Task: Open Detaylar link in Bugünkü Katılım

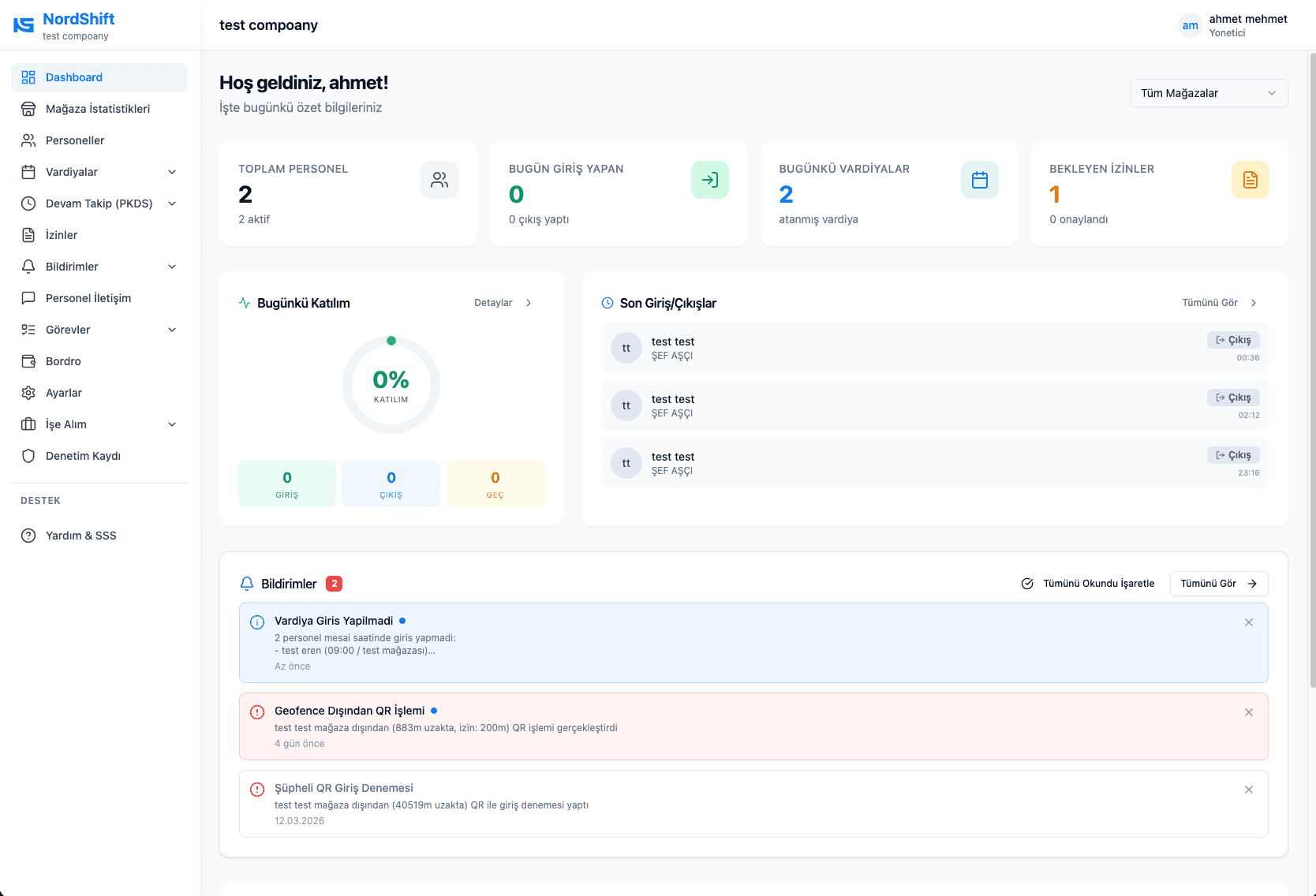Action: tap(492, 302)
